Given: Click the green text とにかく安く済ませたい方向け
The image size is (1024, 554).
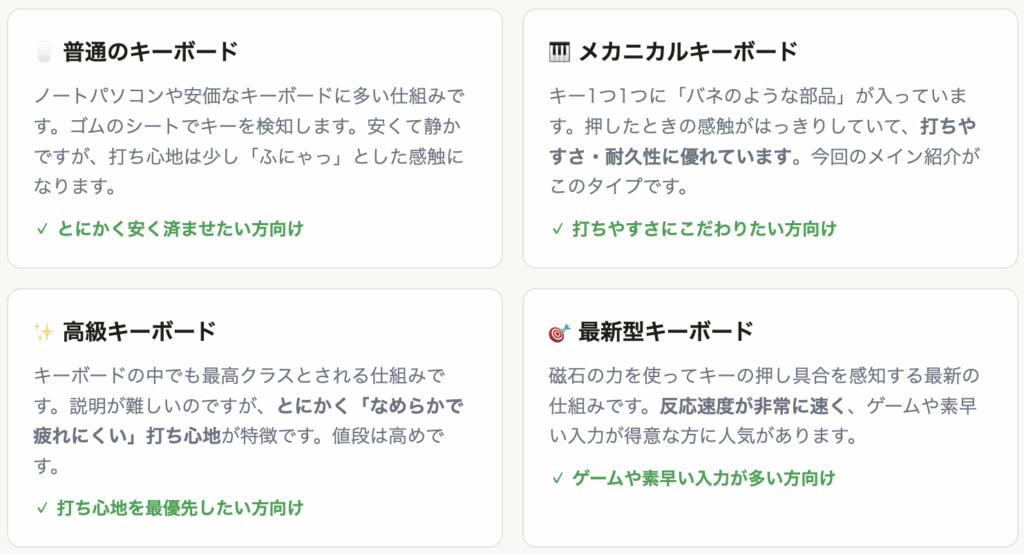Looking at the screenshot, I should 180,229.
